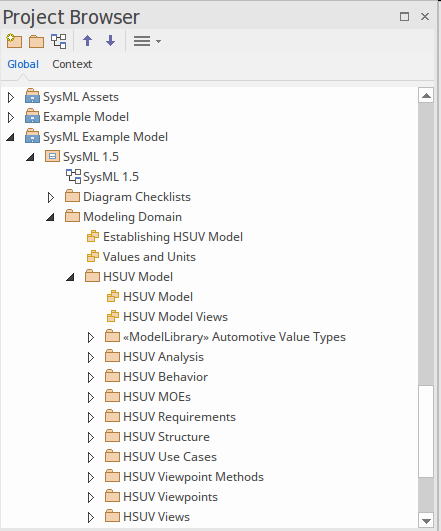Screen dimensions: 441x531
Task: Collapse the Modeling Domain package
Action: click(50, 217)
